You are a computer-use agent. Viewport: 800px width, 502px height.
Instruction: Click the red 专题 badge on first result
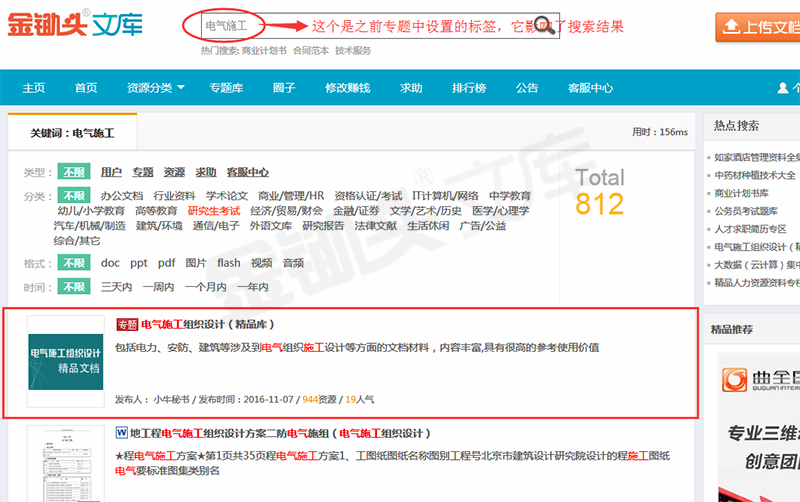coord(126,325)
